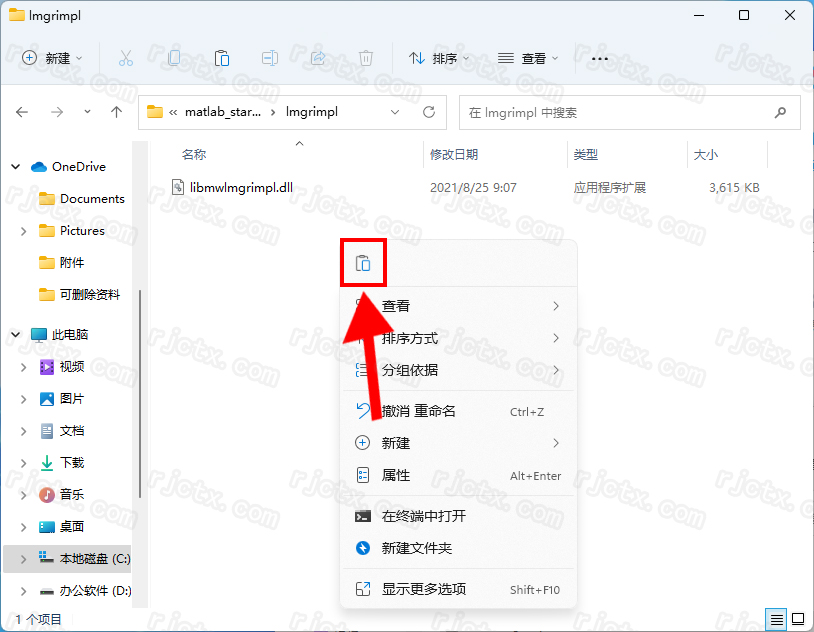
Task: Click the search box for lmgrimpl
Action: point(628,112)
